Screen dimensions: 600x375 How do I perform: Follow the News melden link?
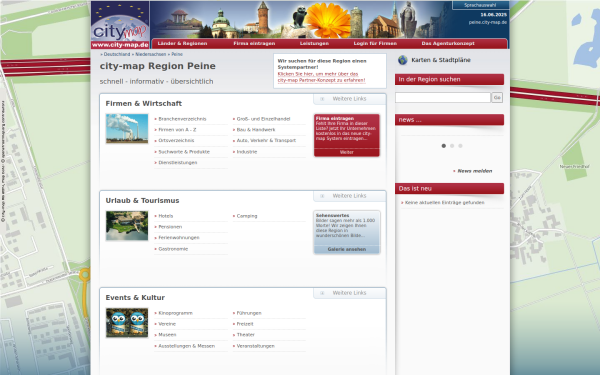coord(475,171)
